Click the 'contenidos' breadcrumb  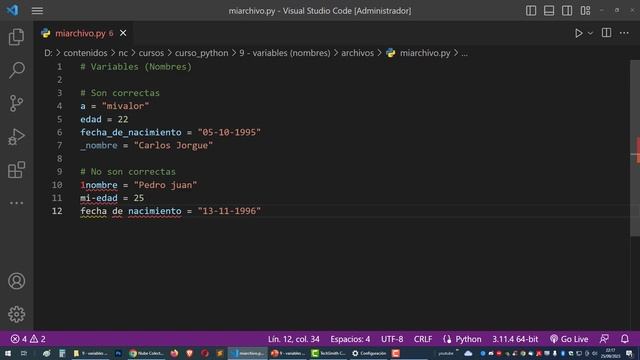[85, 53]
